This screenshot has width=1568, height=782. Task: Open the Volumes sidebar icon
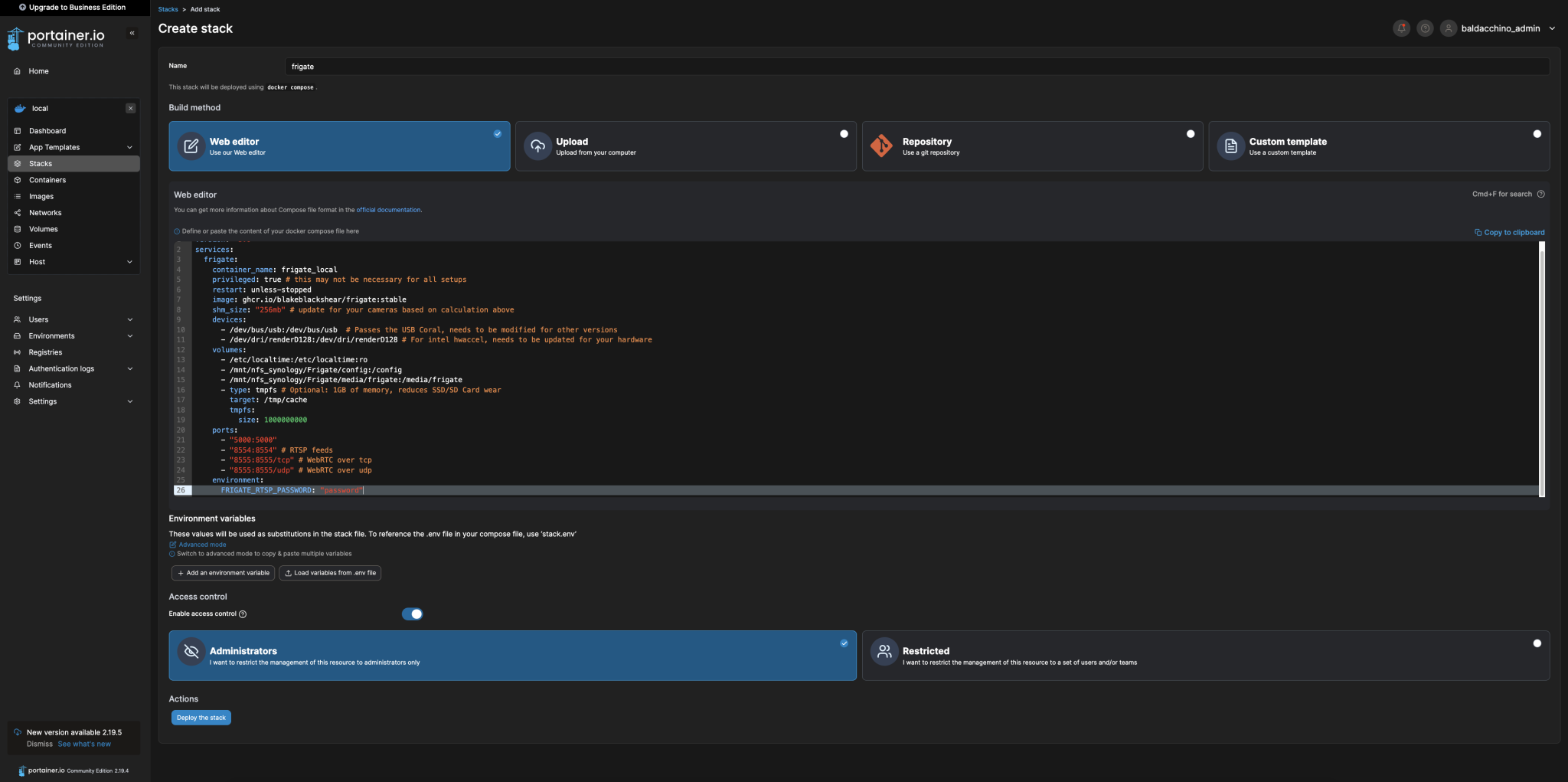18,228
